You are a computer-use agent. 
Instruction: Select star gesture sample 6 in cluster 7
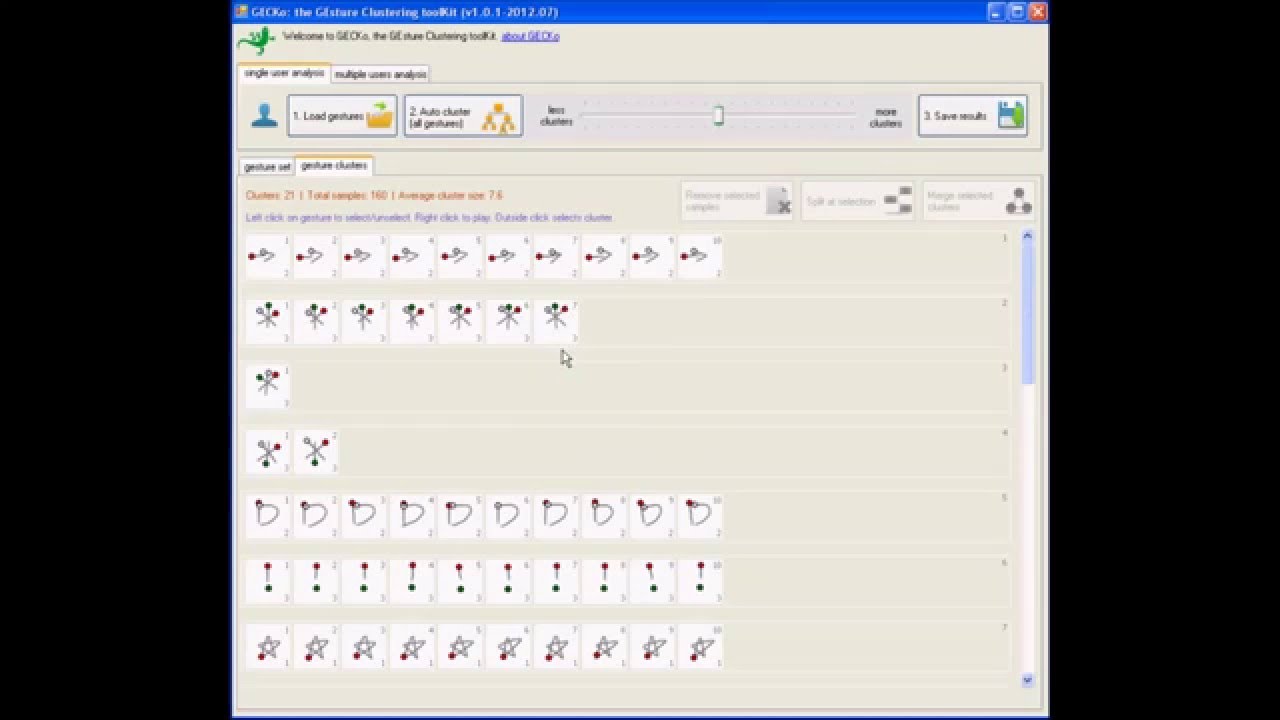pos(507,647)
